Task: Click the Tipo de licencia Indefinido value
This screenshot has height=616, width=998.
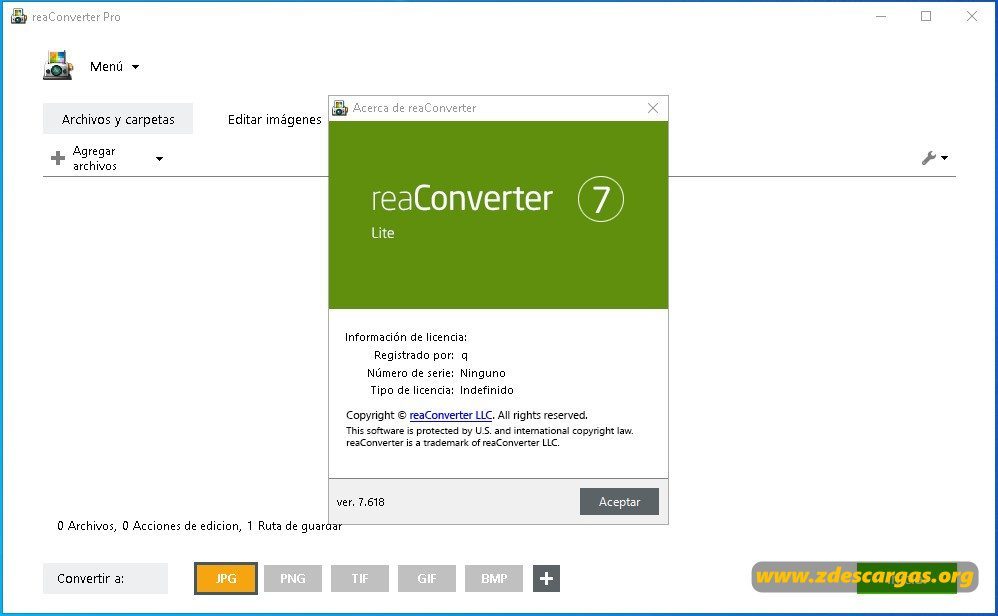Action: pyautogui.click(x=487, y=390)
